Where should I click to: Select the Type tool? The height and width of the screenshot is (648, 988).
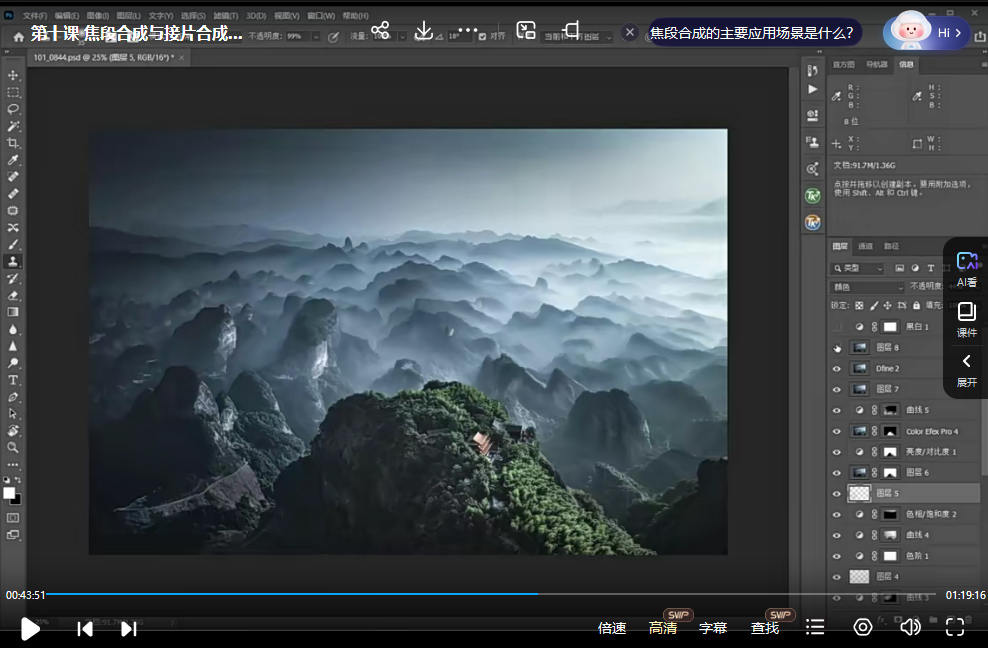point(14,380)
